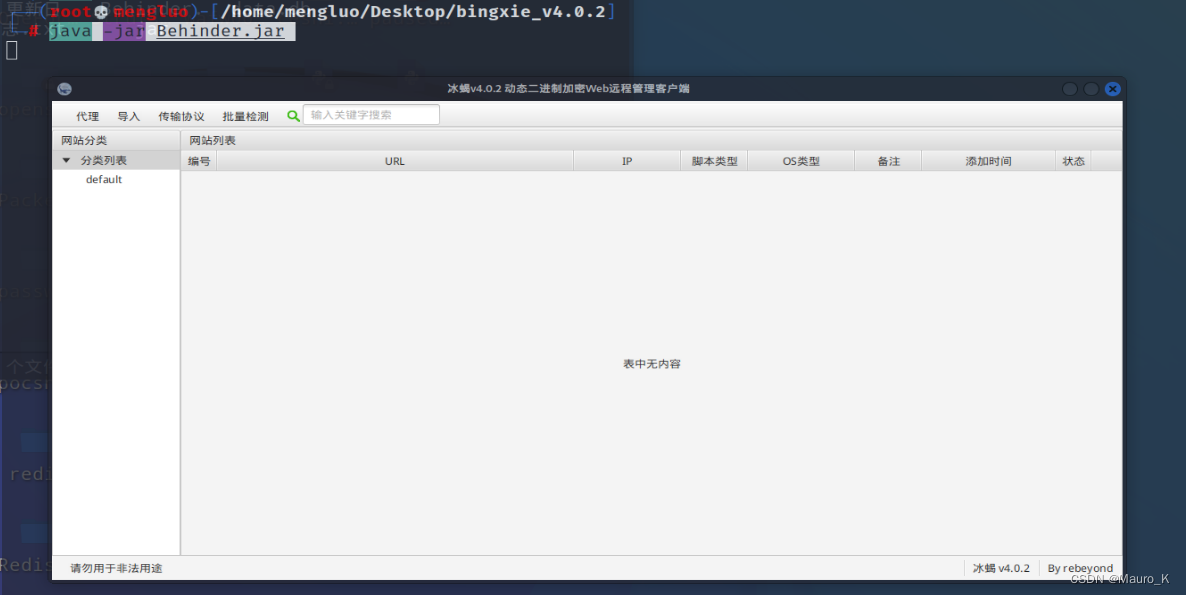Click the 状态 status column header
Screen dimensions: 1186x595
click(1073, 160)
